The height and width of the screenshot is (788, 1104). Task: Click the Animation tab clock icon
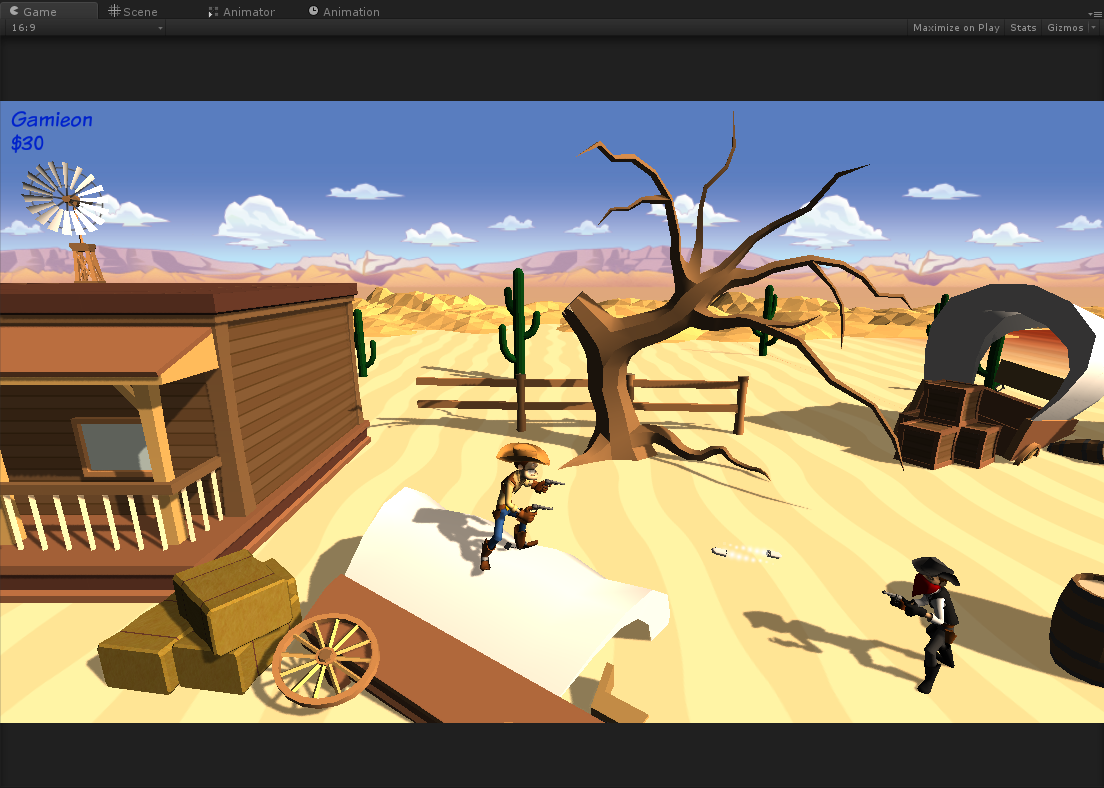tap(314, 11)
